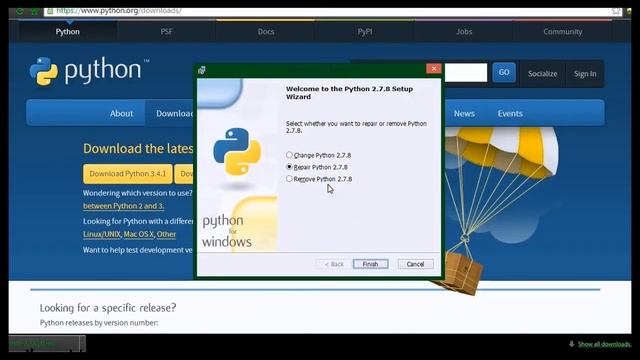Click the Finish button in setup wizard

[370, 264]
